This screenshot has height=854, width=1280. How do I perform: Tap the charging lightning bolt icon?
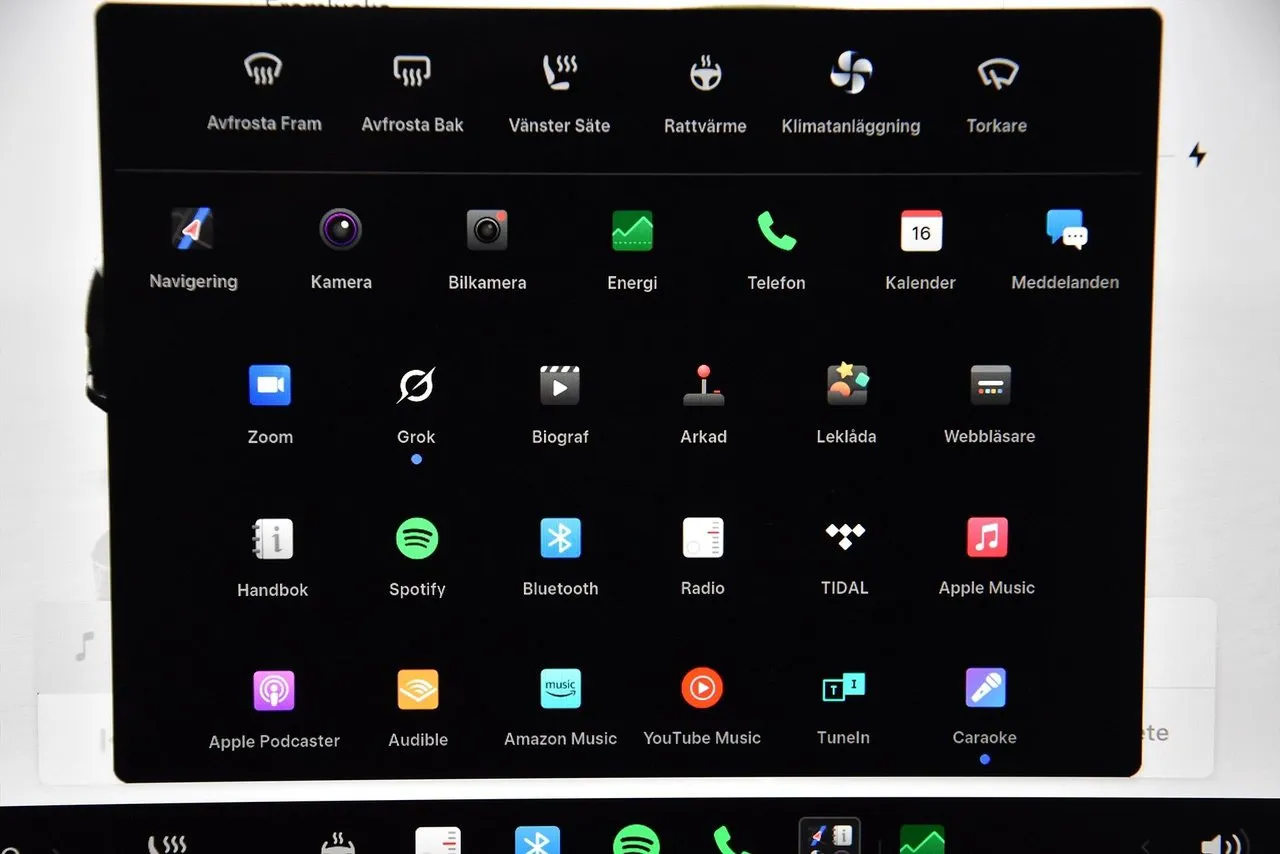(1197, 155)
